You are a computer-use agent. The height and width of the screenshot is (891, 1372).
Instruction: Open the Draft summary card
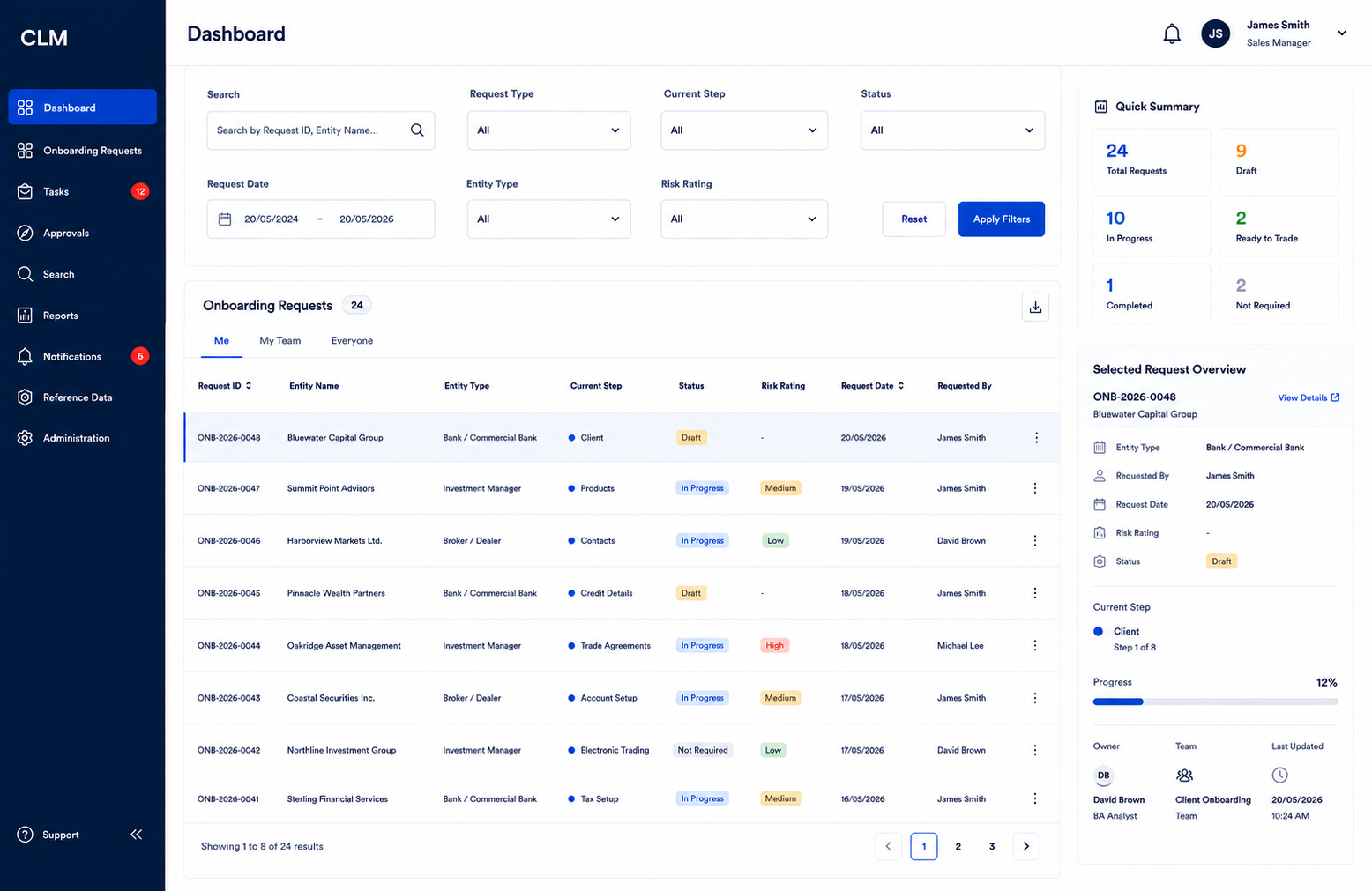[1279, 159]
